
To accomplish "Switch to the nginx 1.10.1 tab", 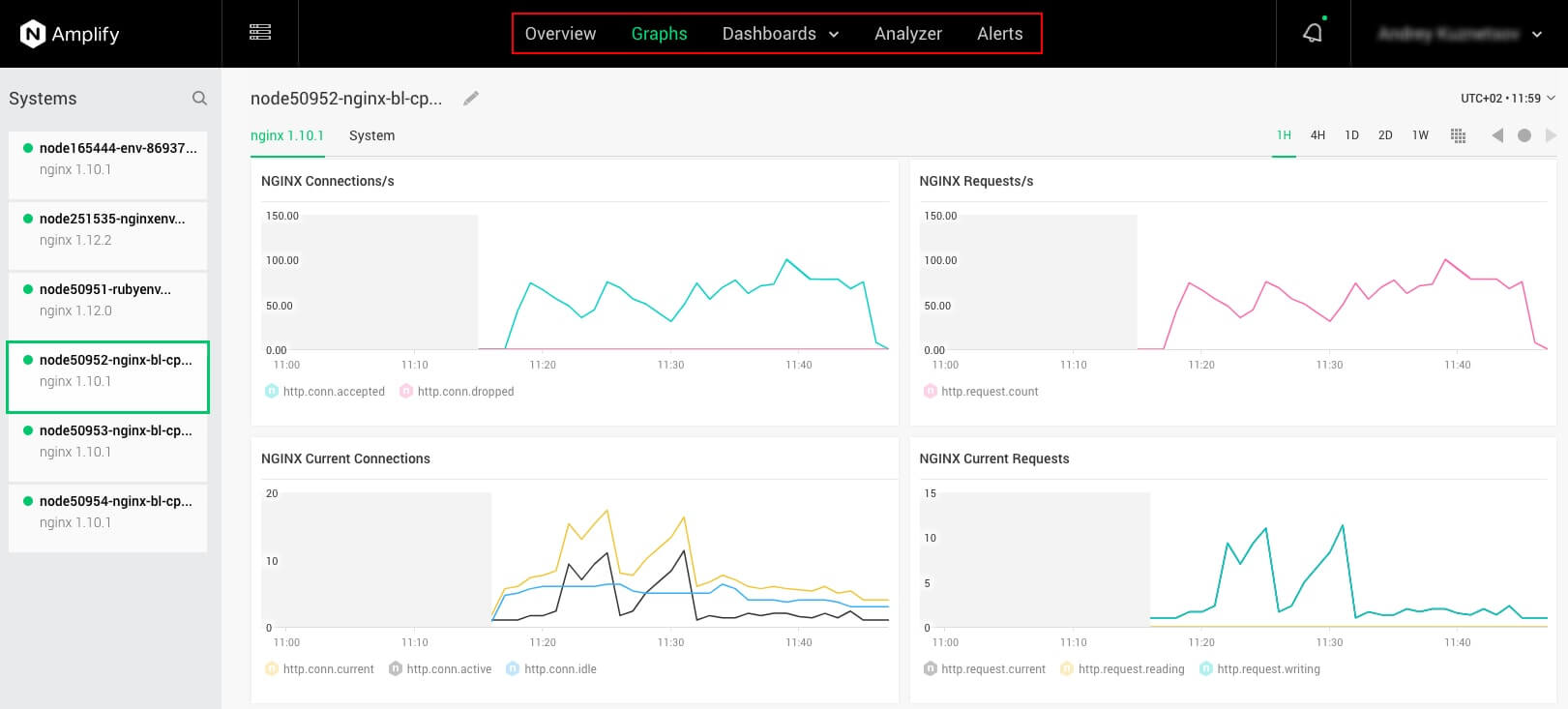I will coord(287,135).
